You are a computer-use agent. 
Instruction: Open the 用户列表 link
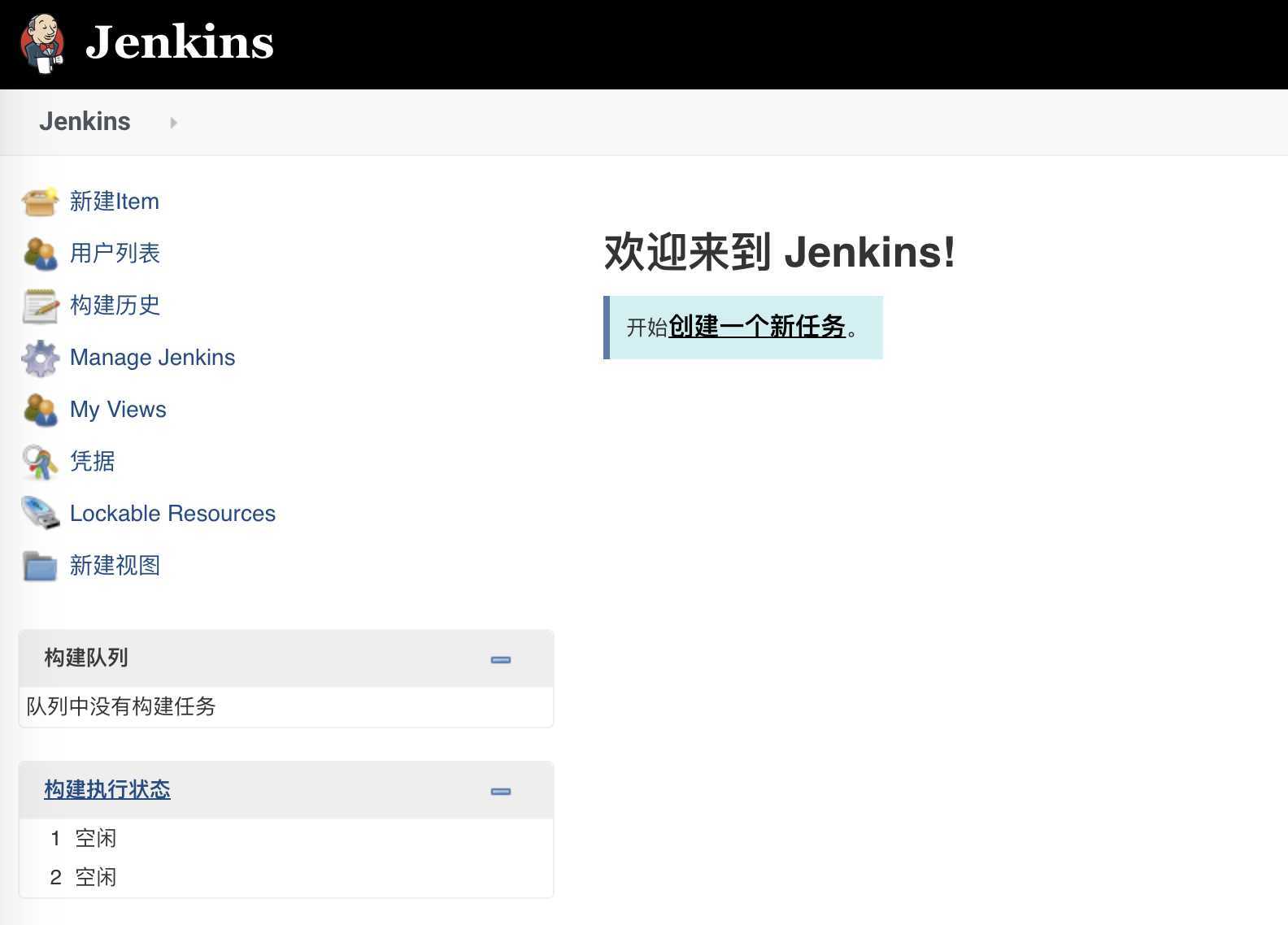click(115, 253)
